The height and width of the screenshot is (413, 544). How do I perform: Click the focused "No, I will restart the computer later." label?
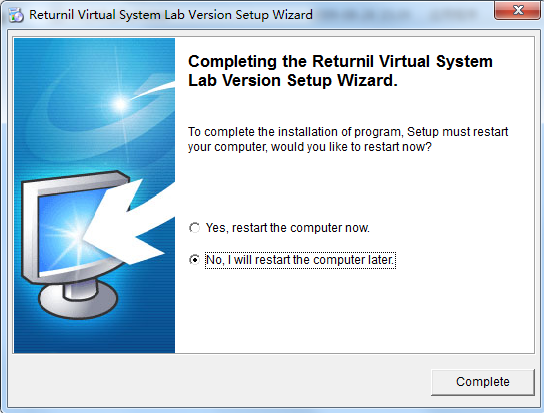click(300, 260)
